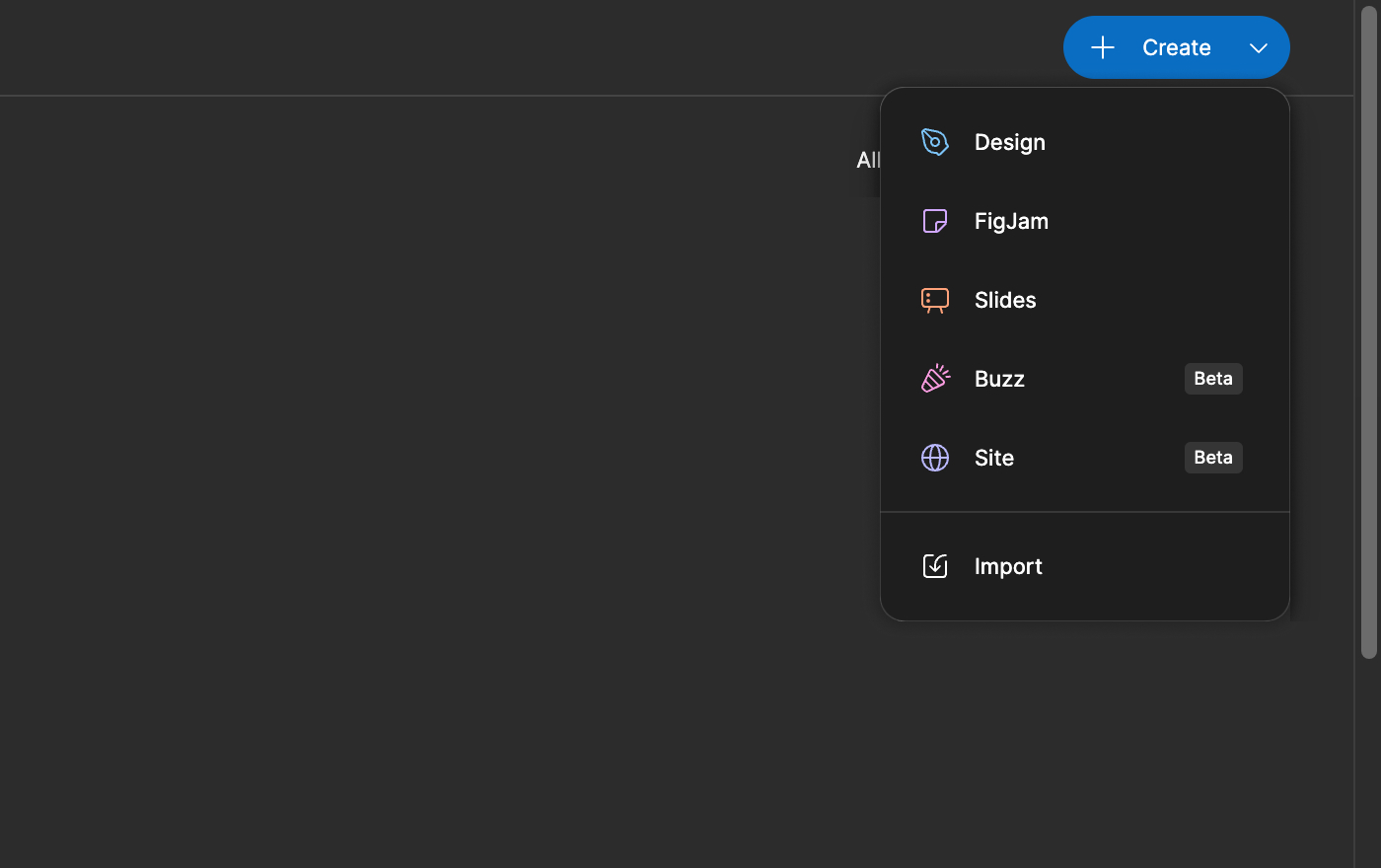The image size is (1381, 868).
Task: Click the vertical scrollbar thumb
Action: pos(1368,331)
